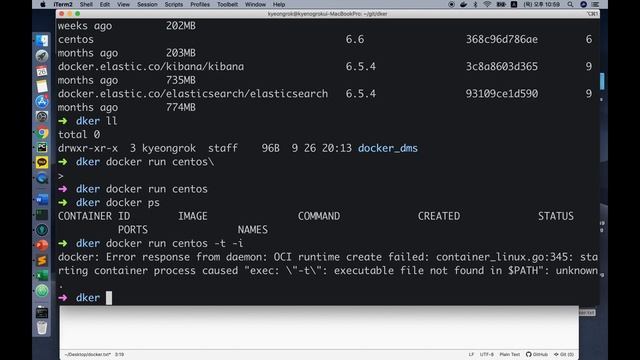Click the UTF-8 encoding selector
This screenshot has height=360, width=640.
(x=487, y=355)
